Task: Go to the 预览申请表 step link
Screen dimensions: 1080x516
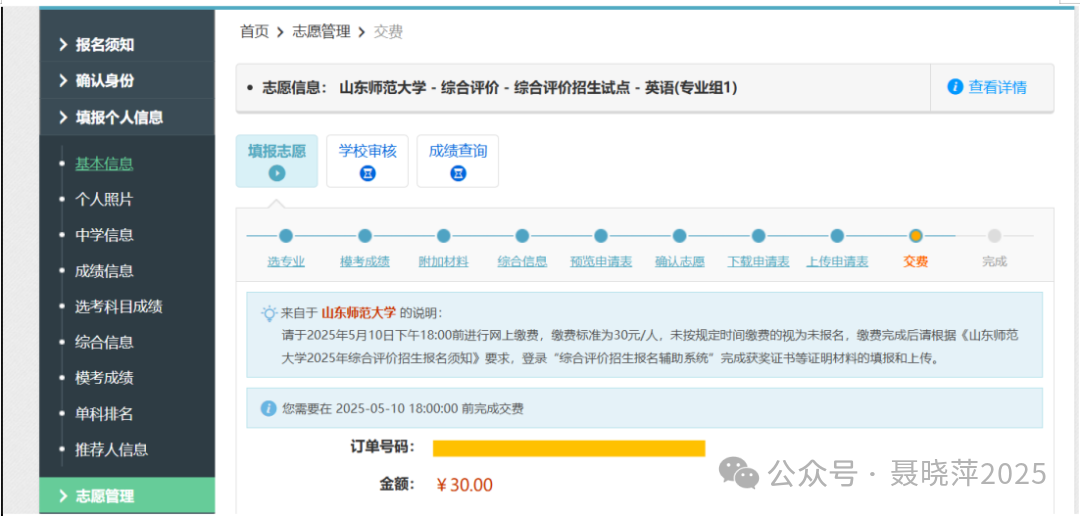Action: tap(601, 262)
